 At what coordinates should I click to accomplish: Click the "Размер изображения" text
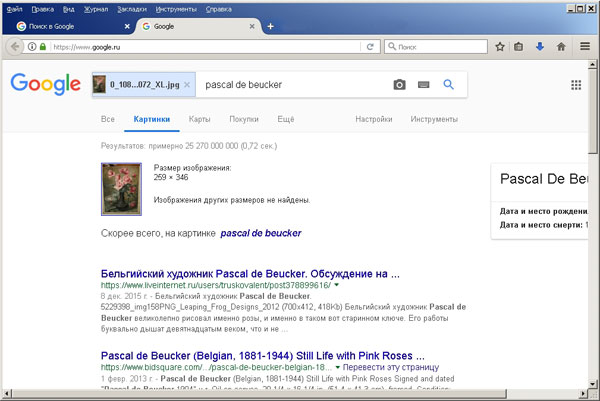coord(192,168)
